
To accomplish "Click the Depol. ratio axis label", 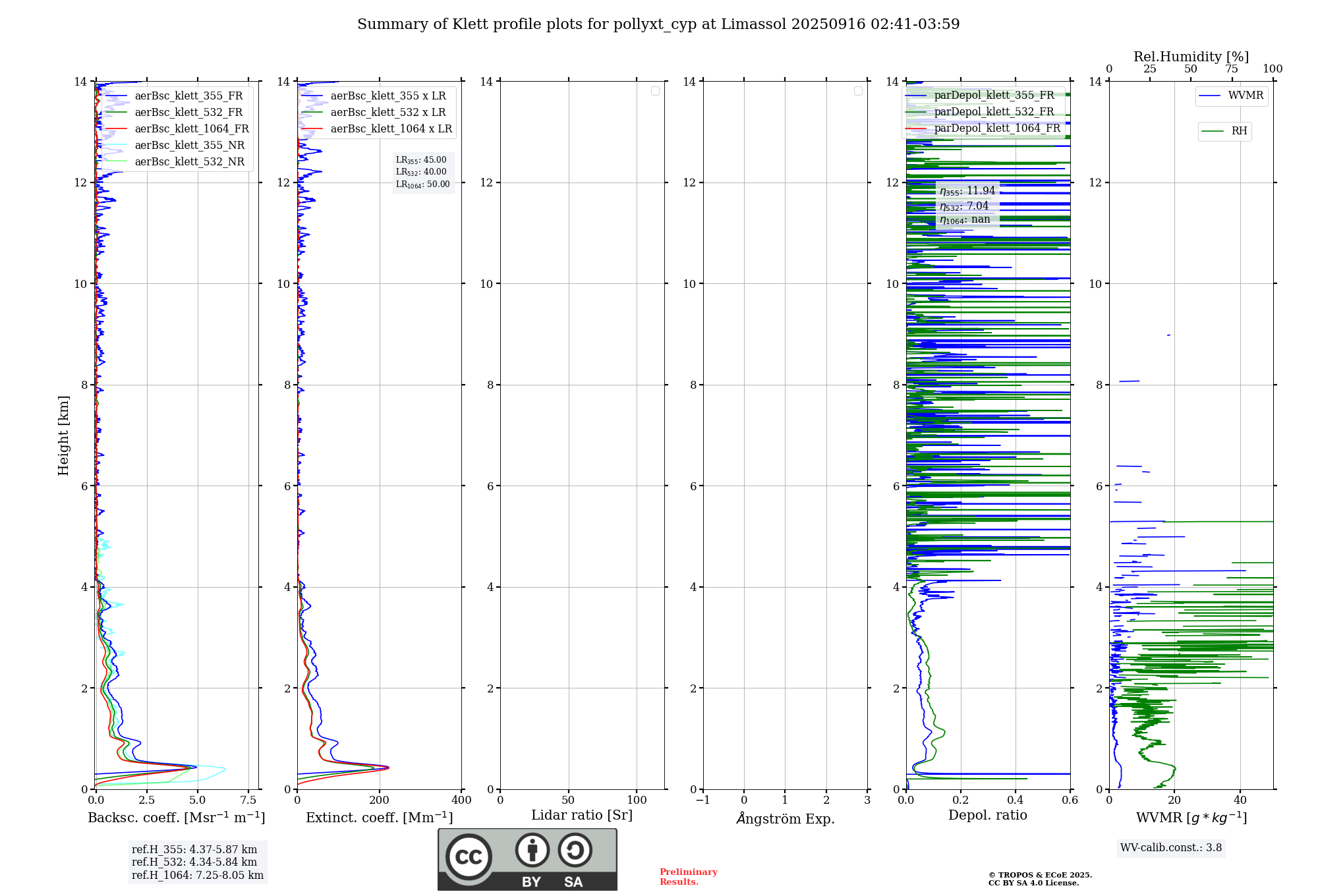I will click(988, 816).
